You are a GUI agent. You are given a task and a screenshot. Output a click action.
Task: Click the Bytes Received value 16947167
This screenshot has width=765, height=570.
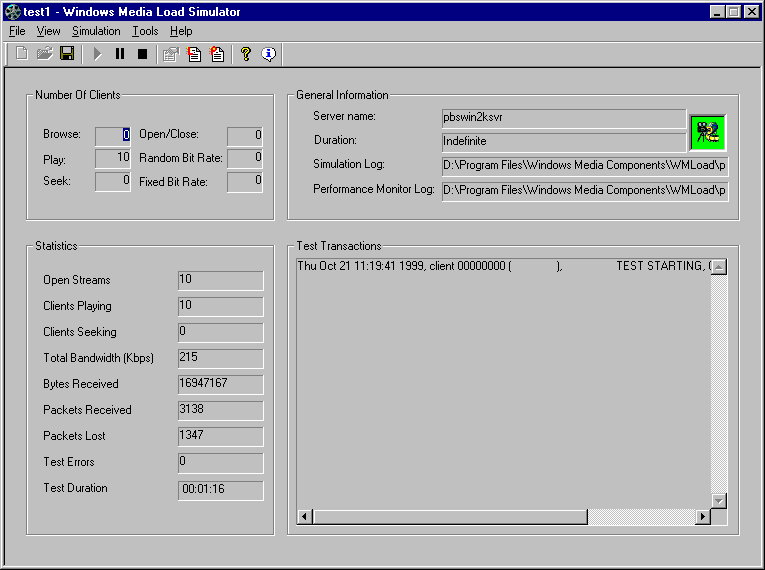[221, 385]
